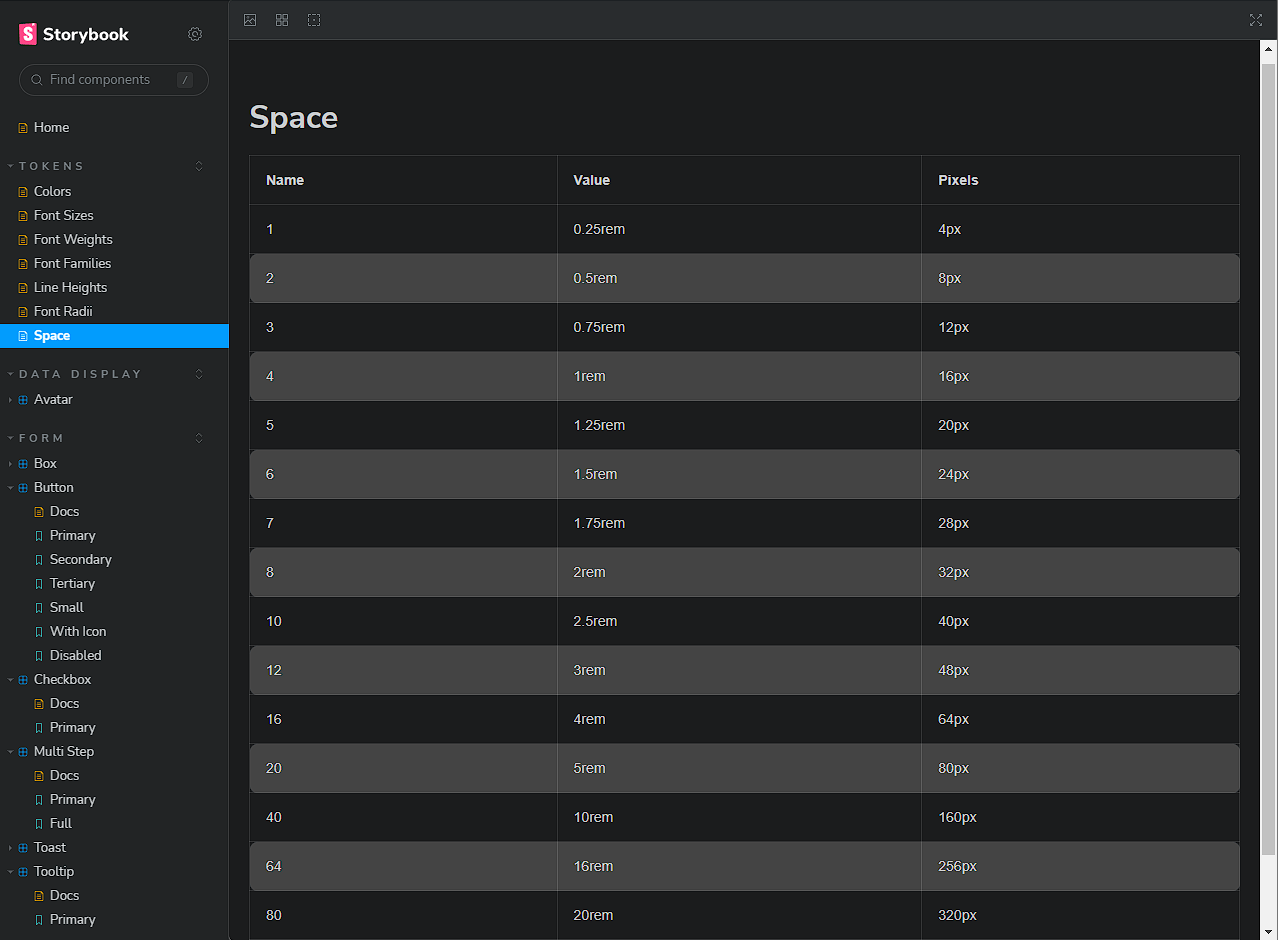Click the Storybook logo icon

27,33
